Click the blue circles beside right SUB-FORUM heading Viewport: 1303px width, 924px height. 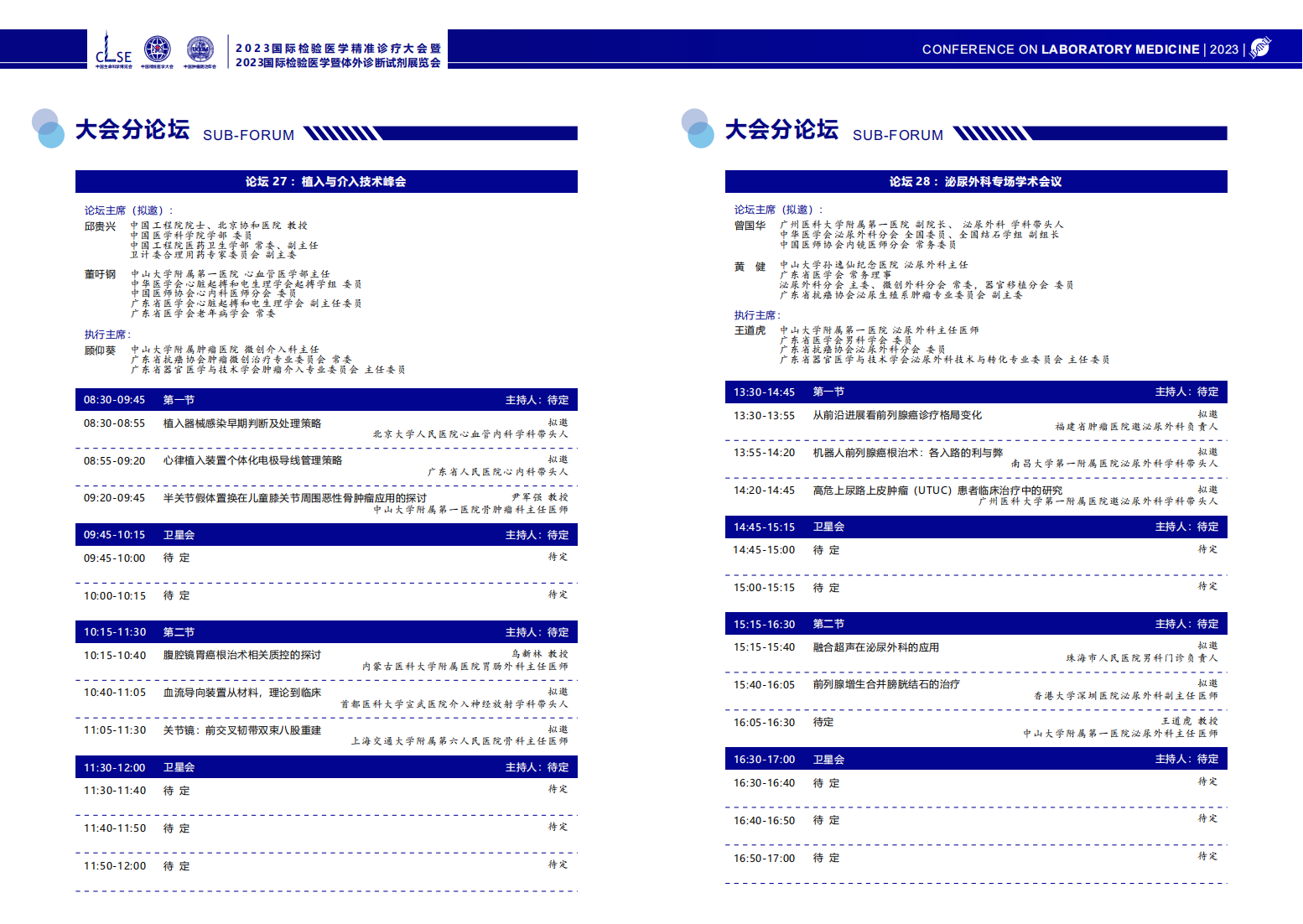[698, 128]
